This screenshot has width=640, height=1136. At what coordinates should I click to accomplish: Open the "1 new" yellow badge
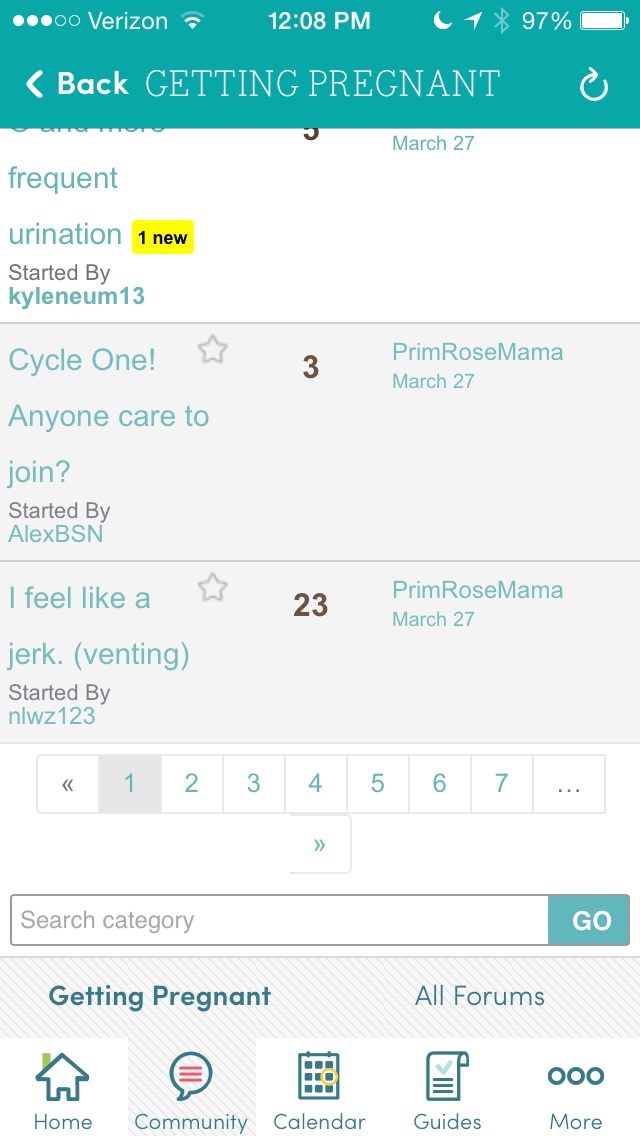click(x=163, y=238)
